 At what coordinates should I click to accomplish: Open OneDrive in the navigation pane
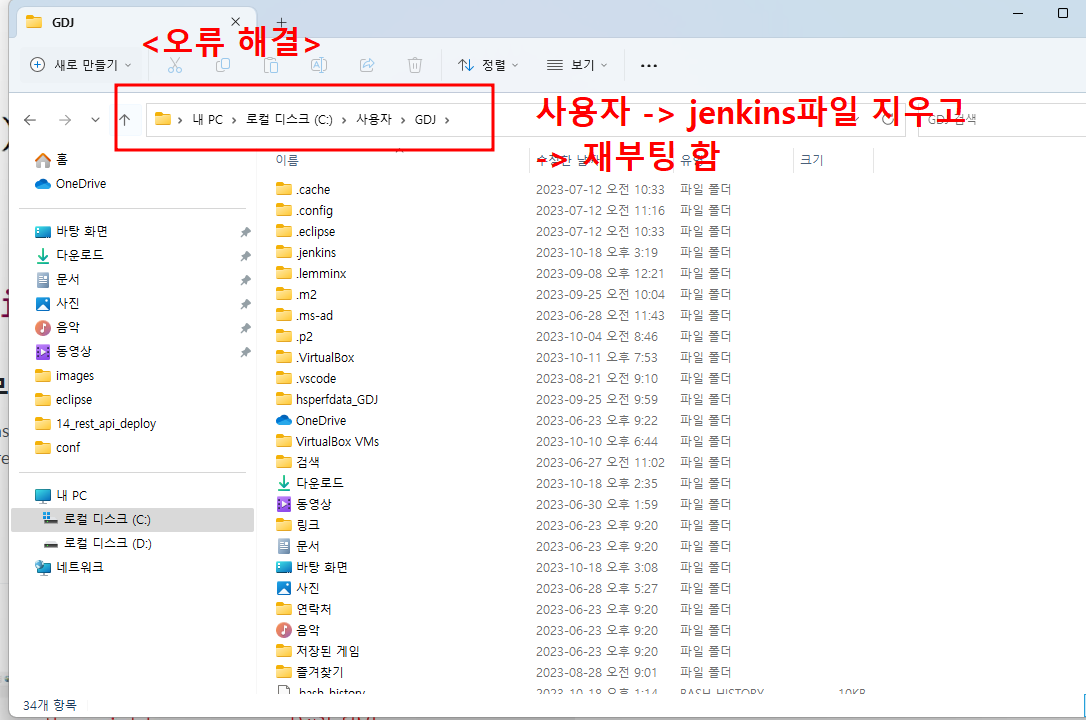(x=71, y=183)
